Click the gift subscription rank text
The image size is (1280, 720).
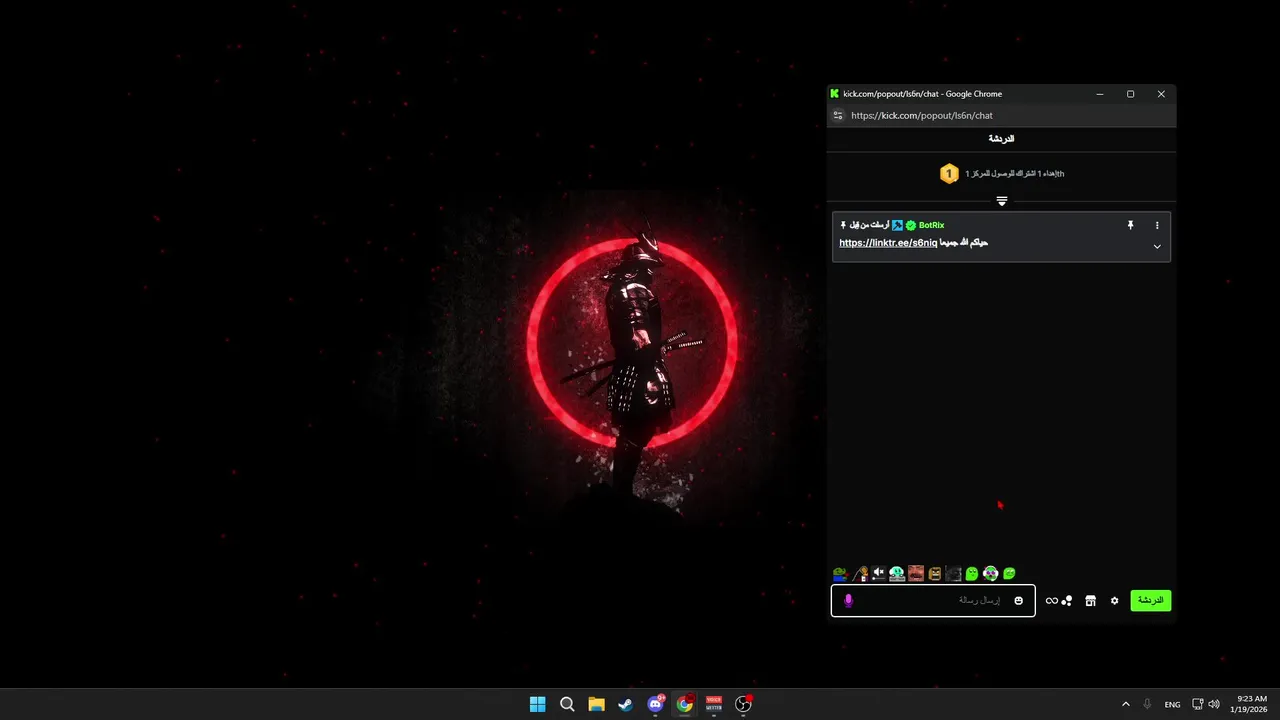coord(1014,174)
